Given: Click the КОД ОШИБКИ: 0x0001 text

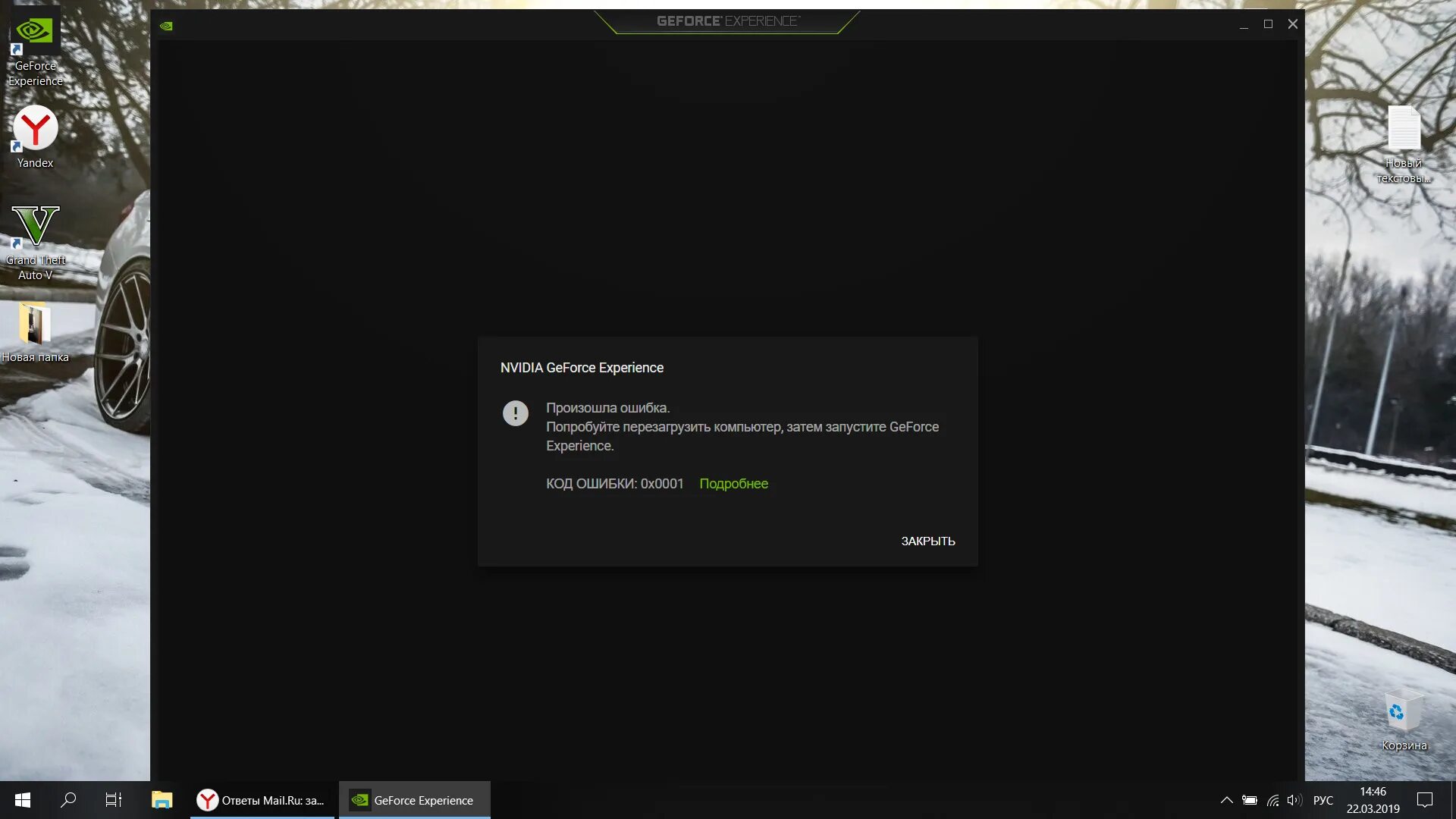Looking at the screenshot, I should (x=615, y=484).
